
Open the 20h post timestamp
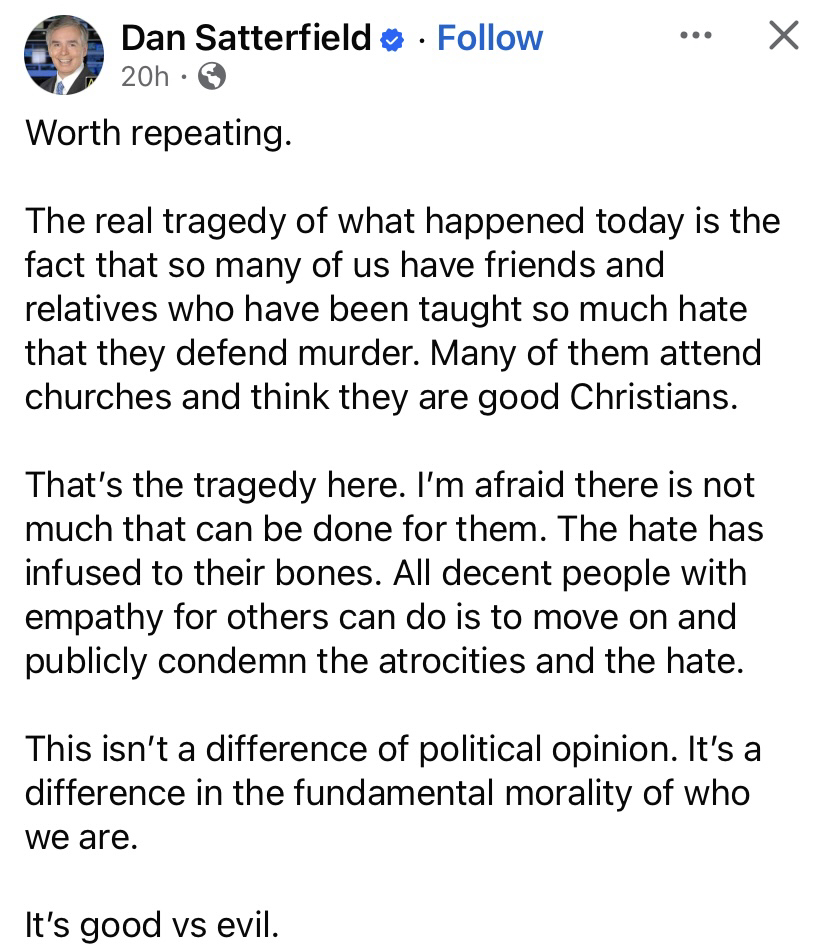point(145,77)
